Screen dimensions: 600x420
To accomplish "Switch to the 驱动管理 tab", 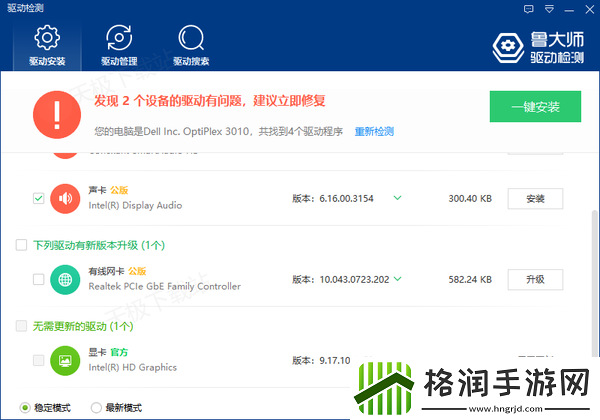I will tap(119, 46).
